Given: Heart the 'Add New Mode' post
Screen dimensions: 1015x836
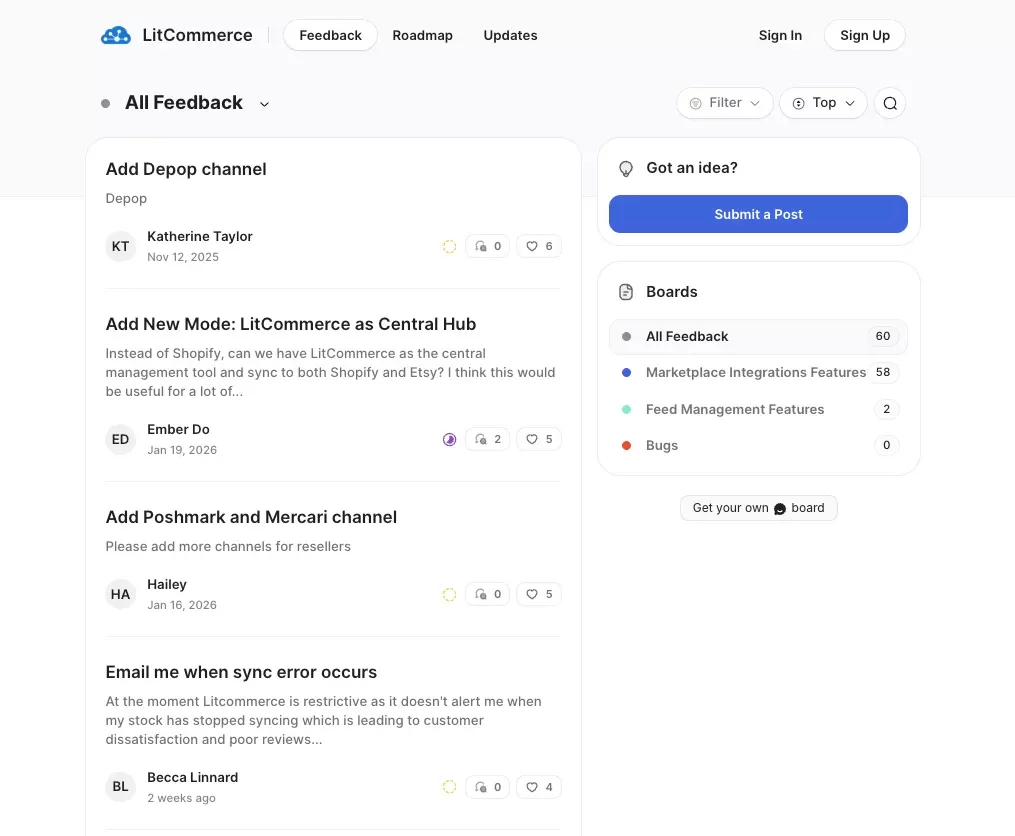Looking at the screenshot, I should click(538, 439).
